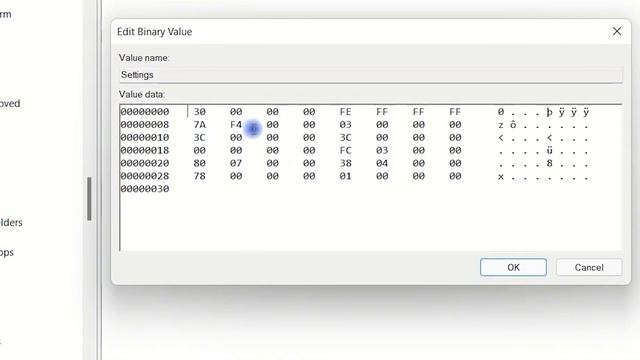Viewport: 640px width, 360px height.
Task: Close the Edit Binary Value dialog
Action: coord(617,31)
